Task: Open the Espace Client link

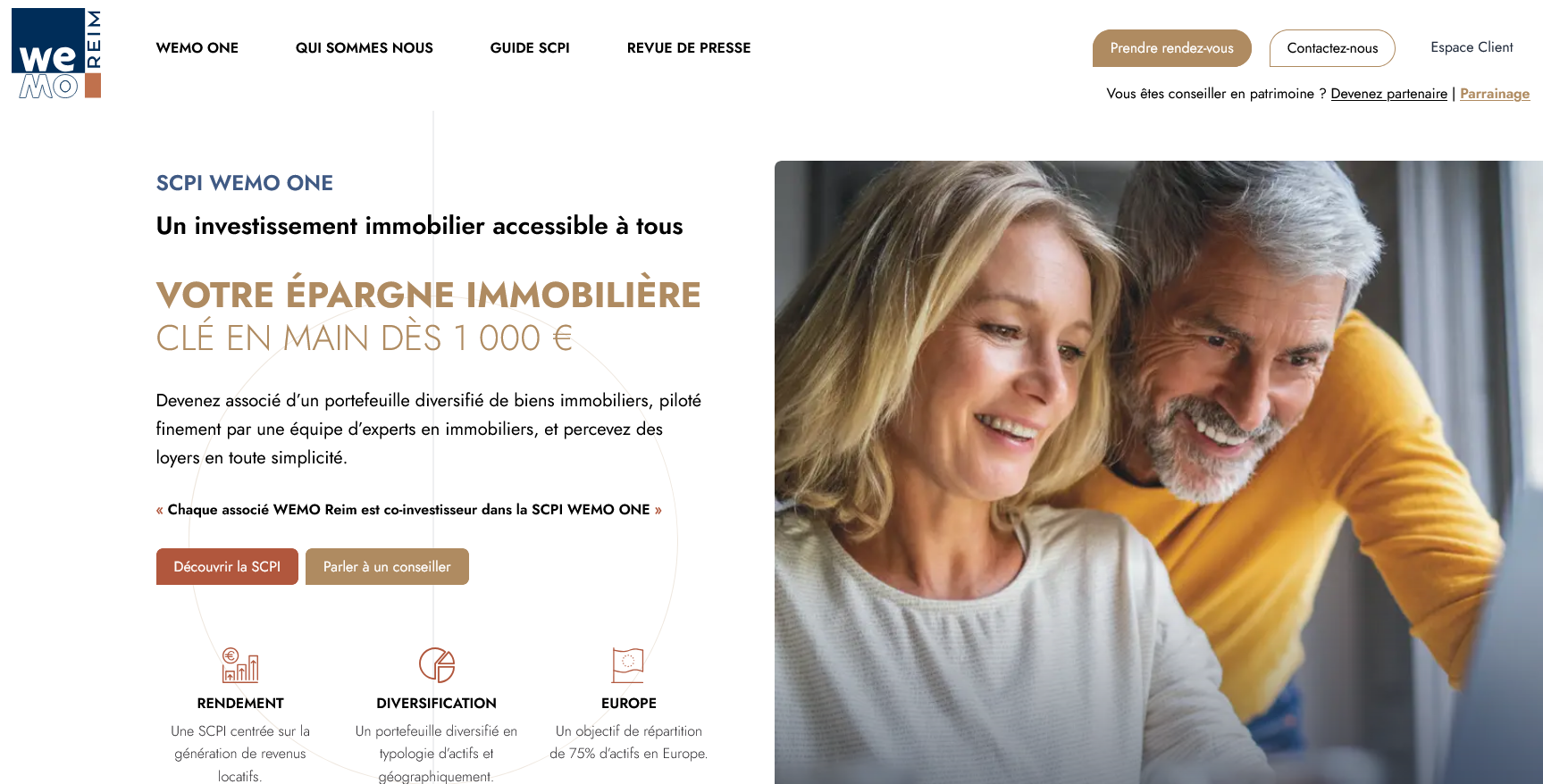Action: (1472, 47)
